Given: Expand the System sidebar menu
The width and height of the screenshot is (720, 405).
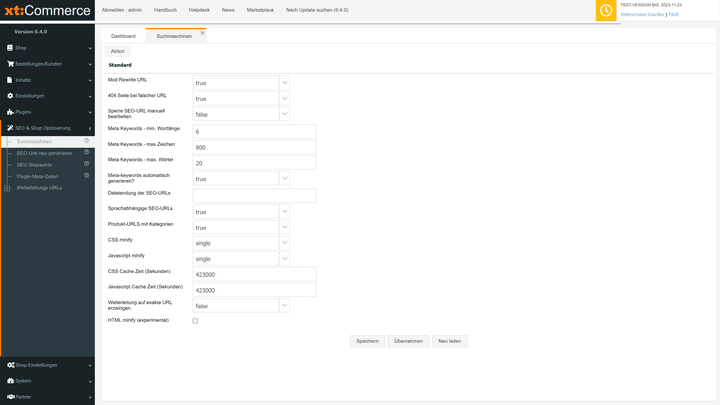Looking at the screenshot, I should click(x=90, y=382).
